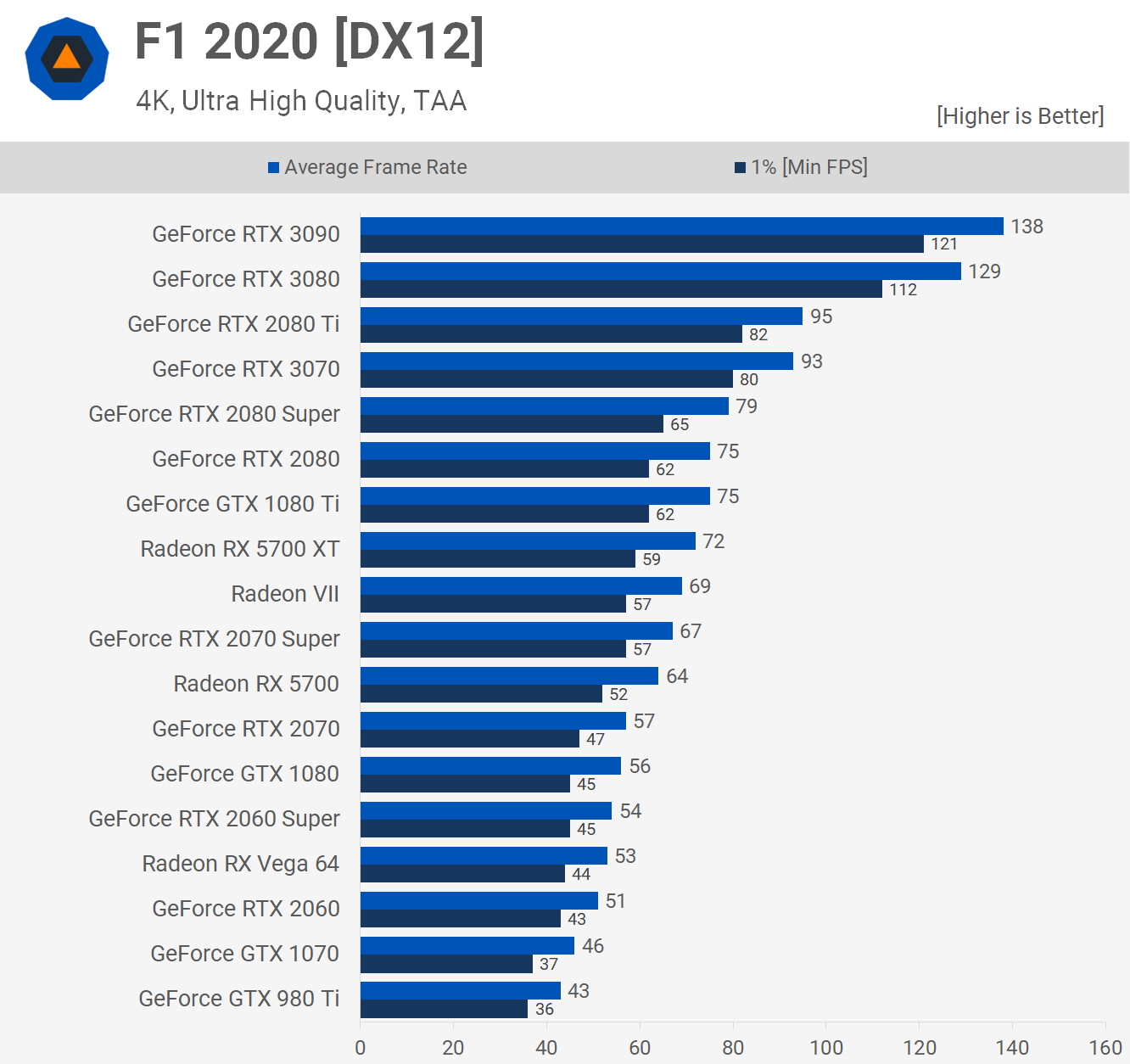The width and height of the screenshot is (1130, 1064).
Task: Click the 4K, Ultra High Quality, TAA subtitle
Action: (301, 101)
